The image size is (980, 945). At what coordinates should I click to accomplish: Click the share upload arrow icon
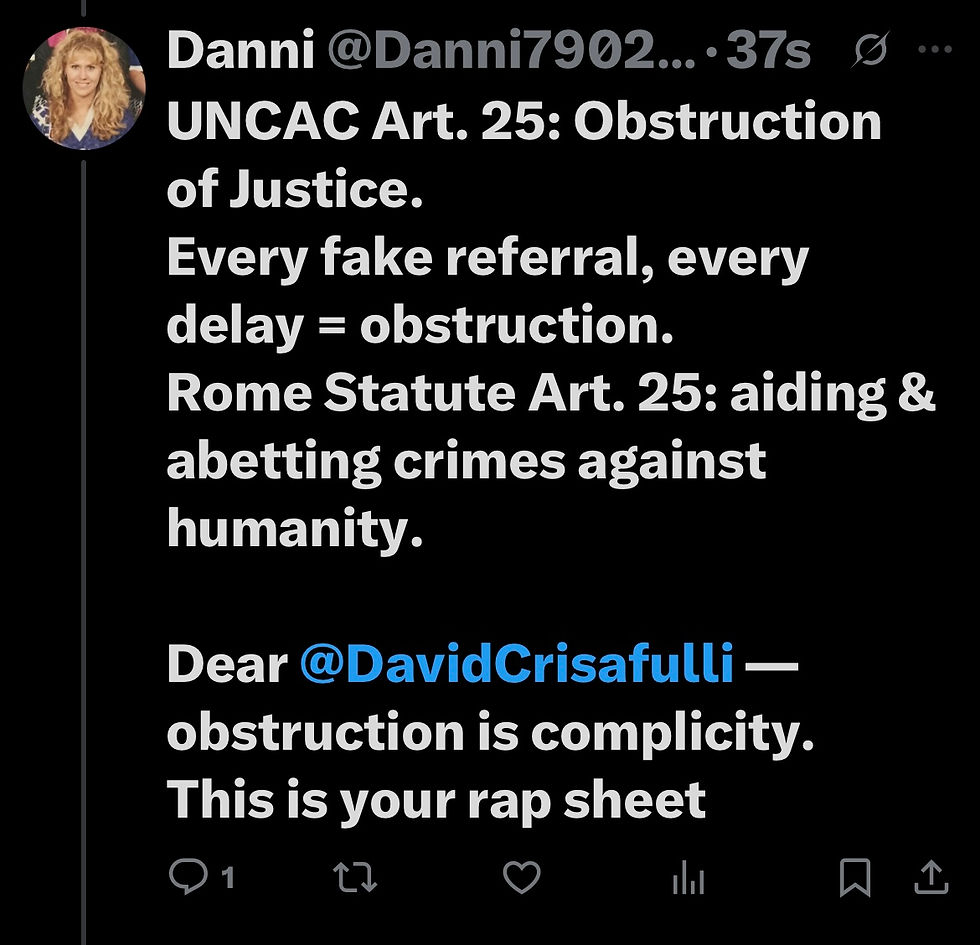(x=931, y=878)
